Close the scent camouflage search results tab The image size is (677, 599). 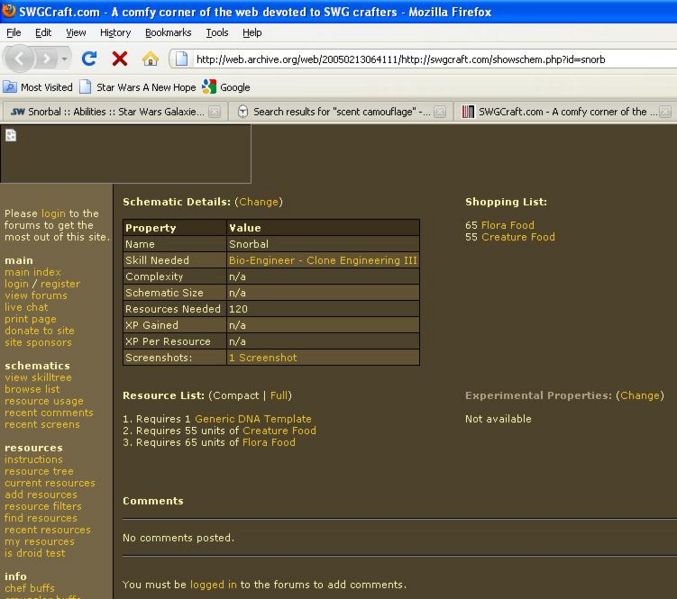coord(439,112)
